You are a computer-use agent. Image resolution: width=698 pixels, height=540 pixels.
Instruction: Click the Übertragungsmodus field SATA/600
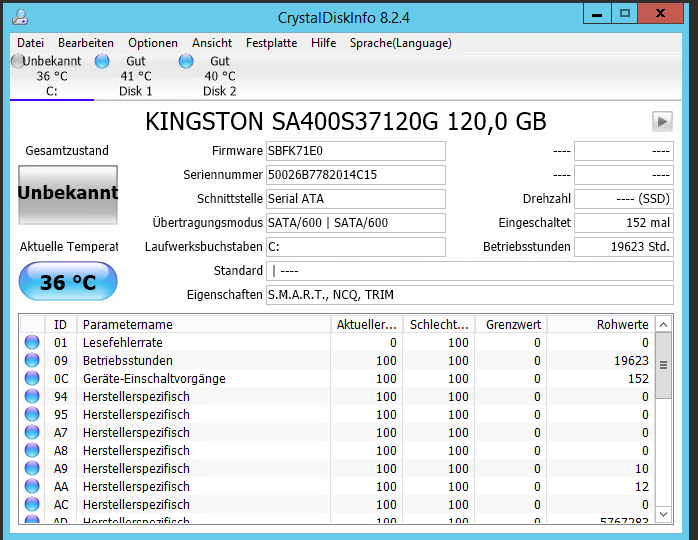point(356,223)
